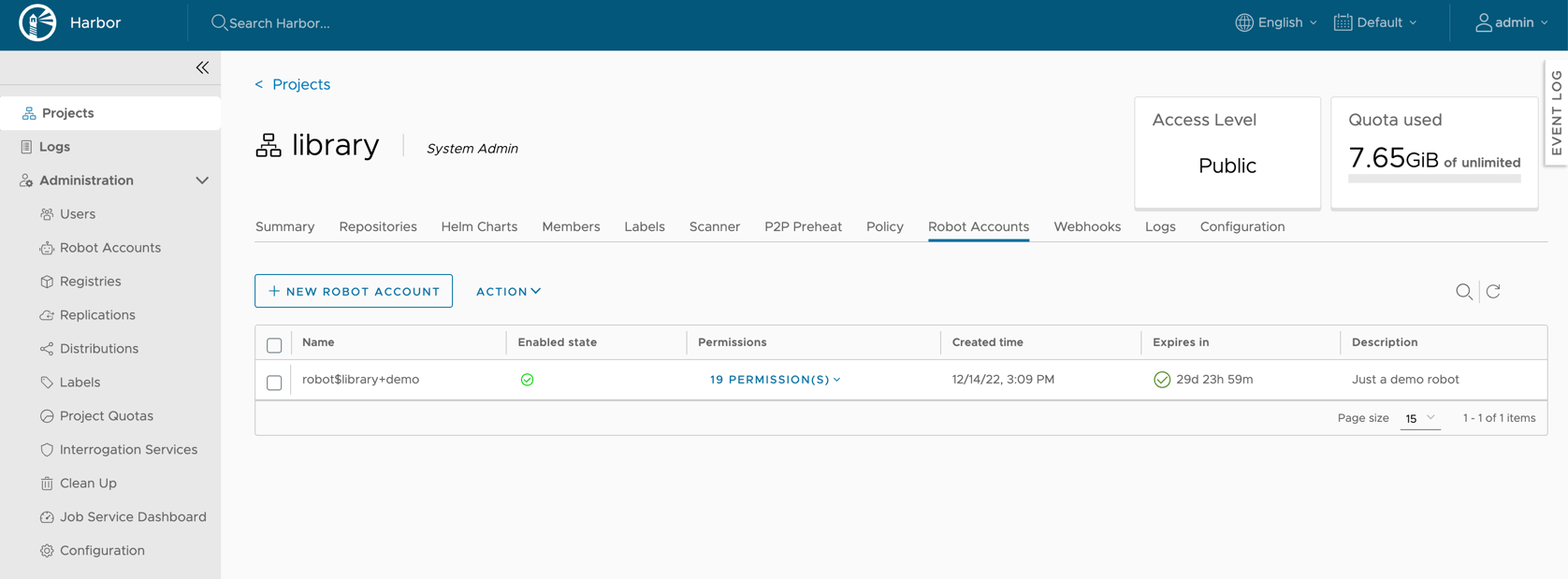Open Job Service Dashboard in sidebar

[133, 517]
